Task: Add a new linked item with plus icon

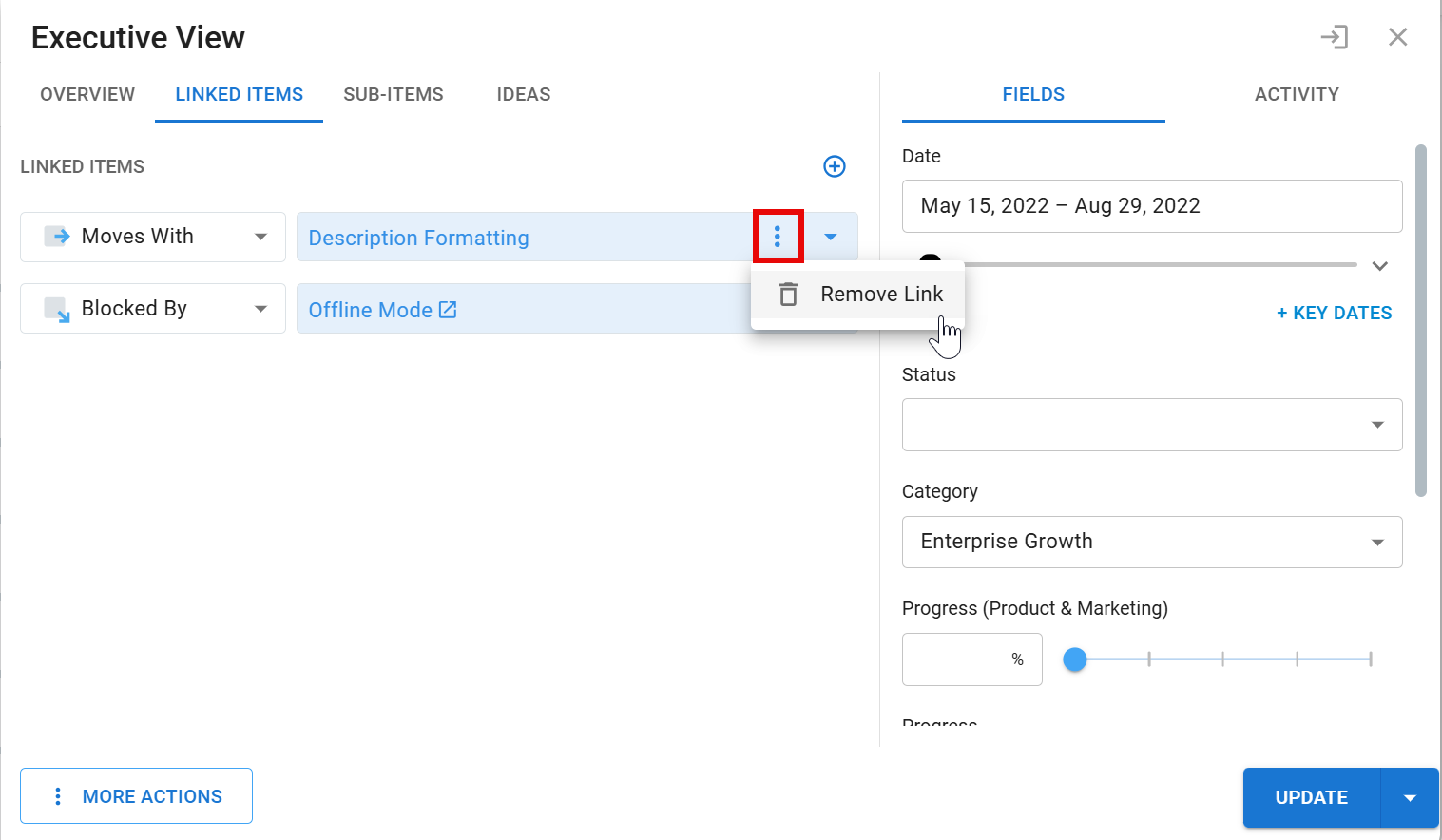Action: [x=834, y=166]
